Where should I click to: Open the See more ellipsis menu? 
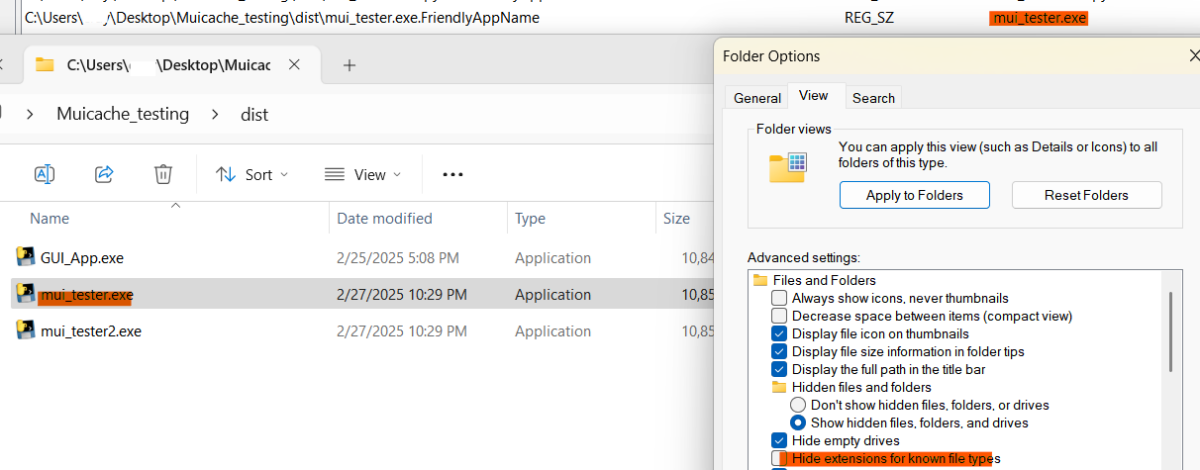[x=452, y=174]
